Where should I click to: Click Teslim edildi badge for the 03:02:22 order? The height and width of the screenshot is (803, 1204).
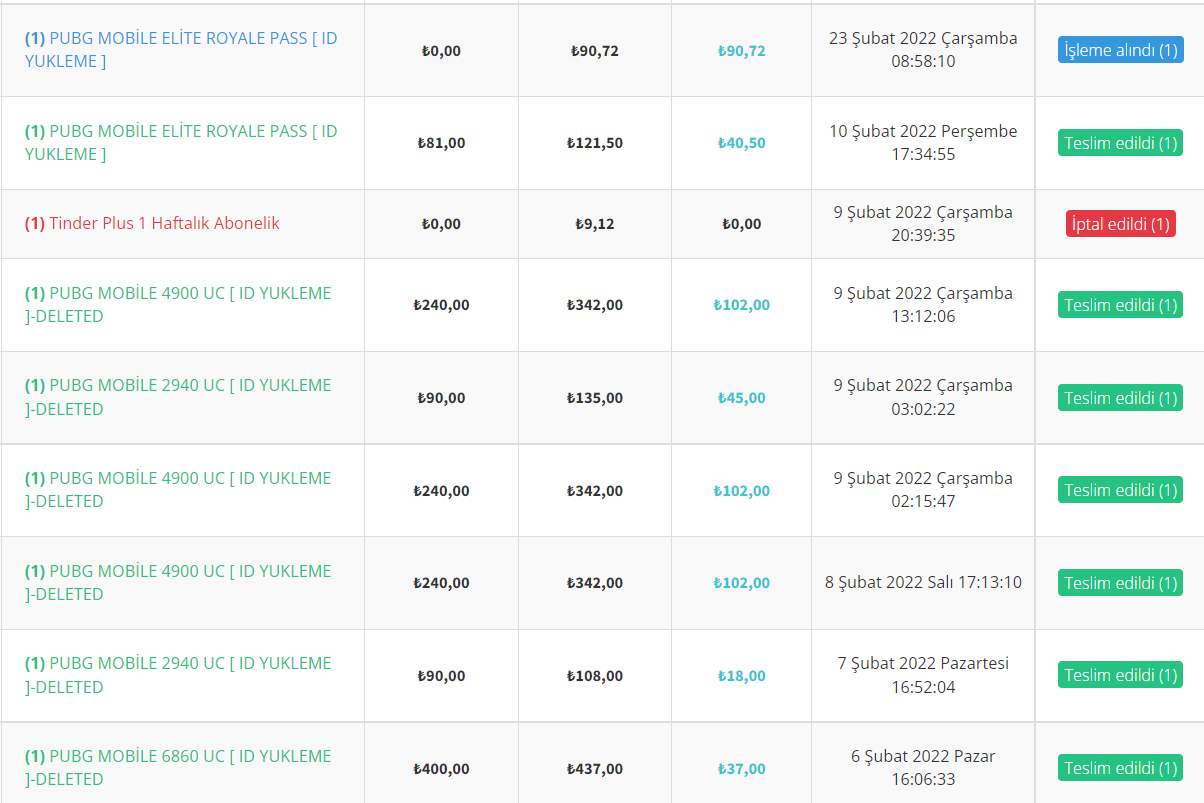tap(1120, 398)
